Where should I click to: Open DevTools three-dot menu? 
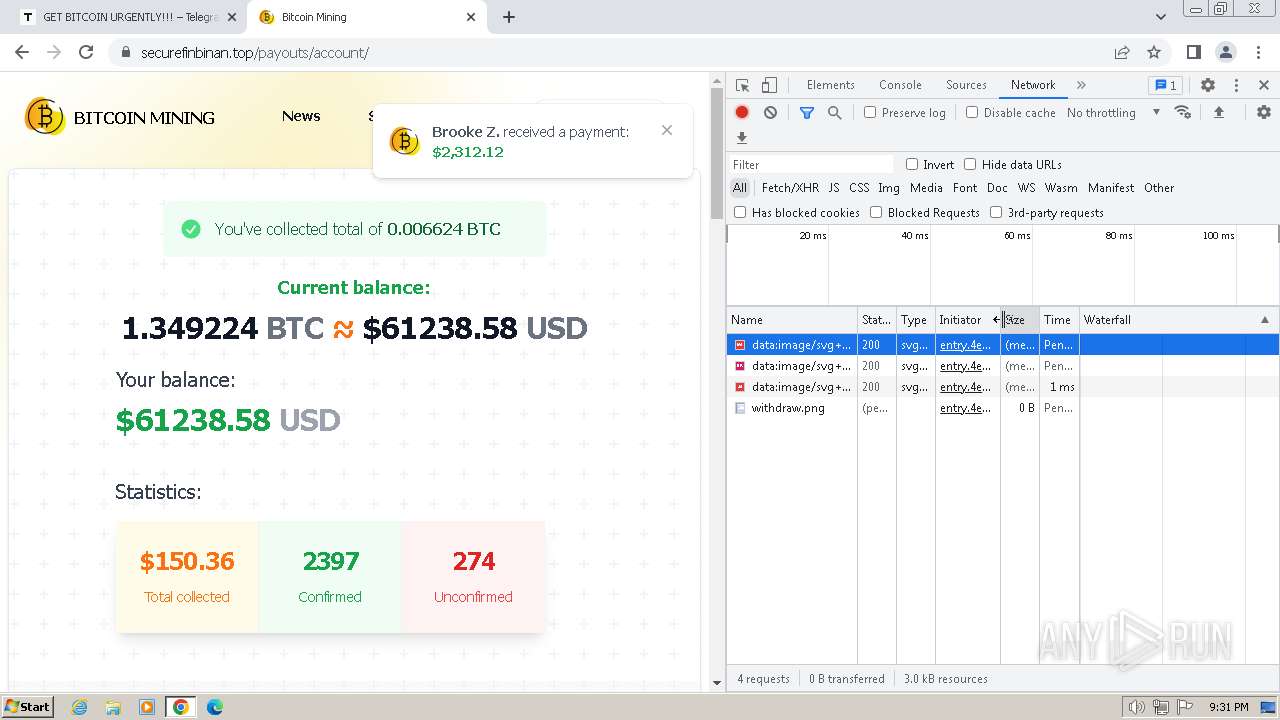[x=1236, y=85]
